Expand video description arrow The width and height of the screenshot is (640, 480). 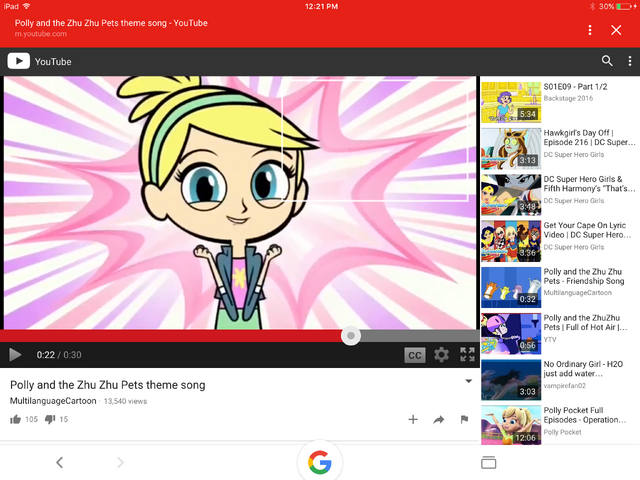click(469, 381)
